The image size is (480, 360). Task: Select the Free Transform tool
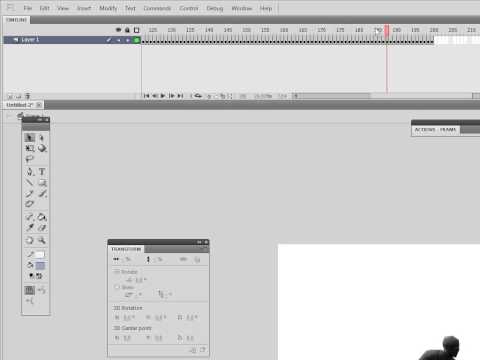tap(30, 148)
